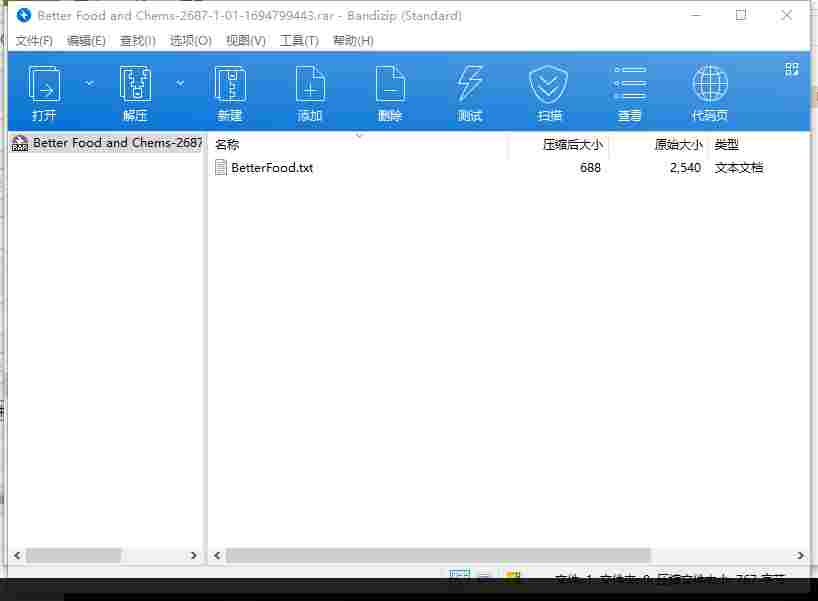Open the 工具(T) menu

click(299, 41)
